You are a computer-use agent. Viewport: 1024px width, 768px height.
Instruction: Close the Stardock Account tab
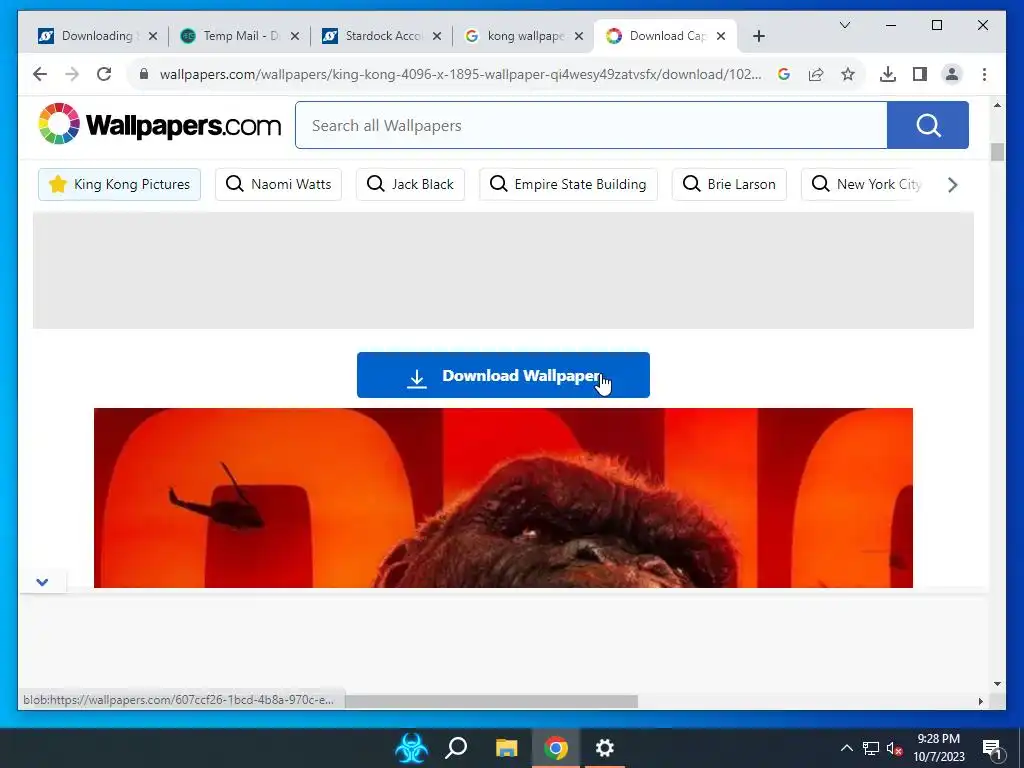click(437, 36)
